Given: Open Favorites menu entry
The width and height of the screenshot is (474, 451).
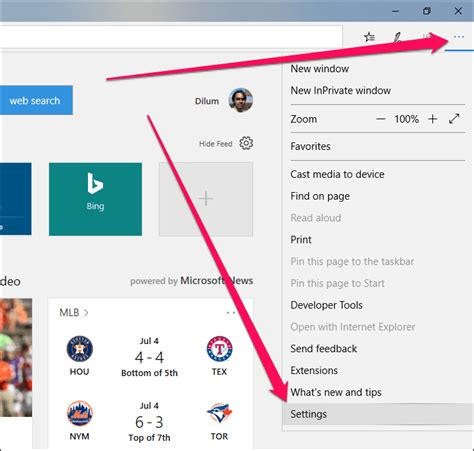Looking at the screenshot, I should [310, 146].
